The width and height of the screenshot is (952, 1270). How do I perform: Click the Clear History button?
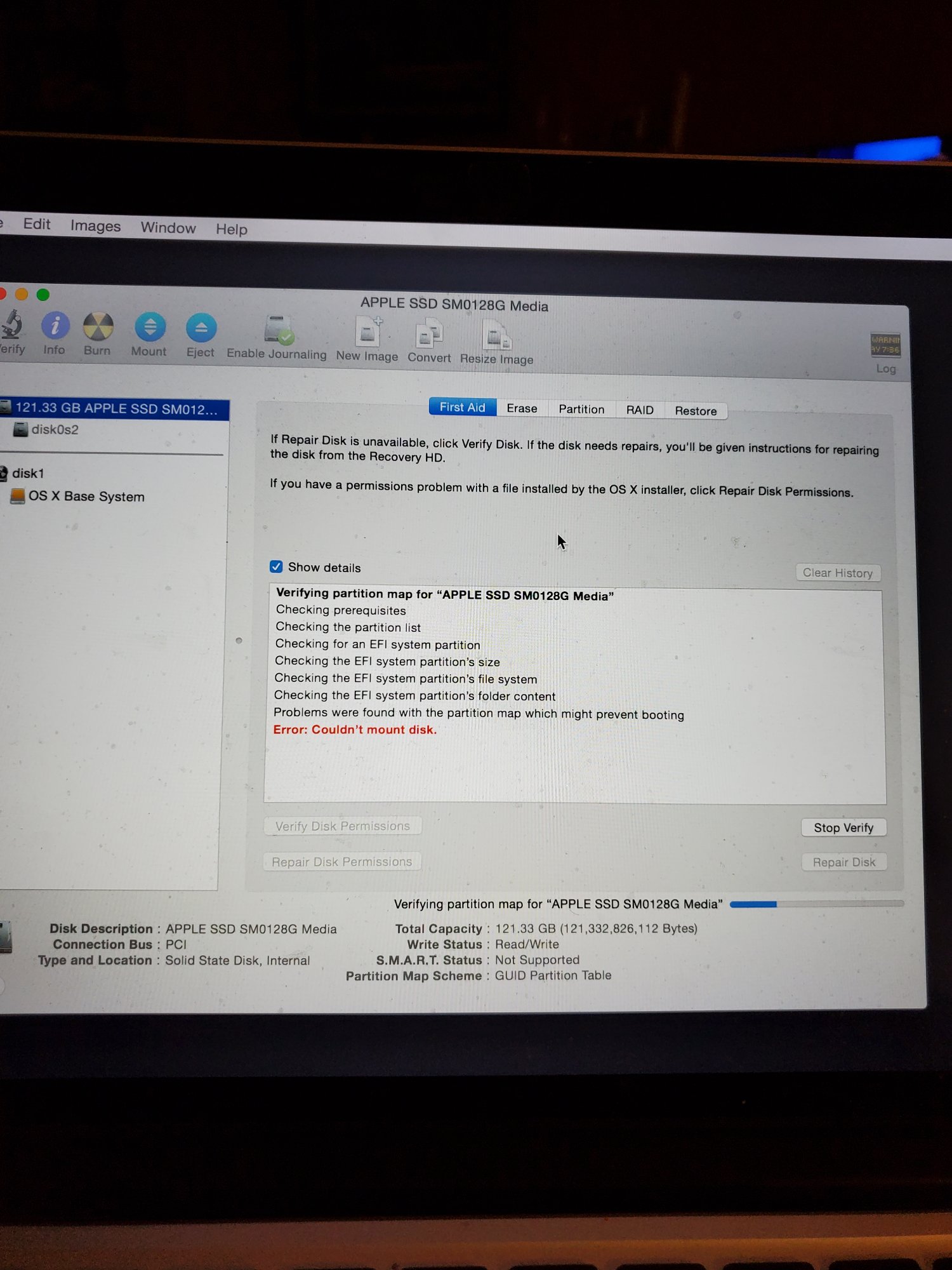click(x=838, y=573)
